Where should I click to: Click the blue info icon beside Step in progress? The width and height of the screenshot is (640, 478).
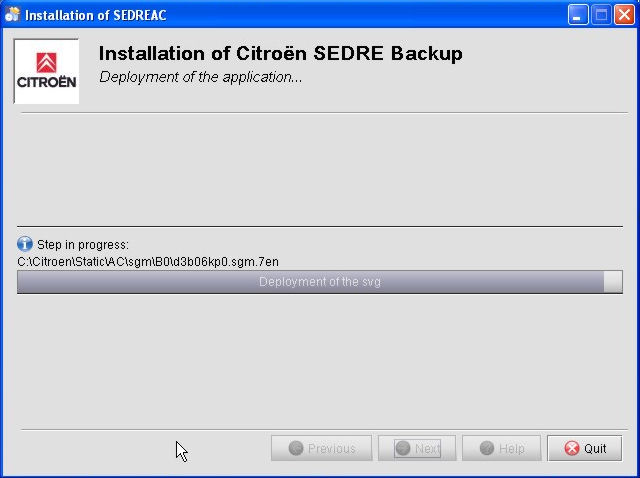tap(25, 244)
